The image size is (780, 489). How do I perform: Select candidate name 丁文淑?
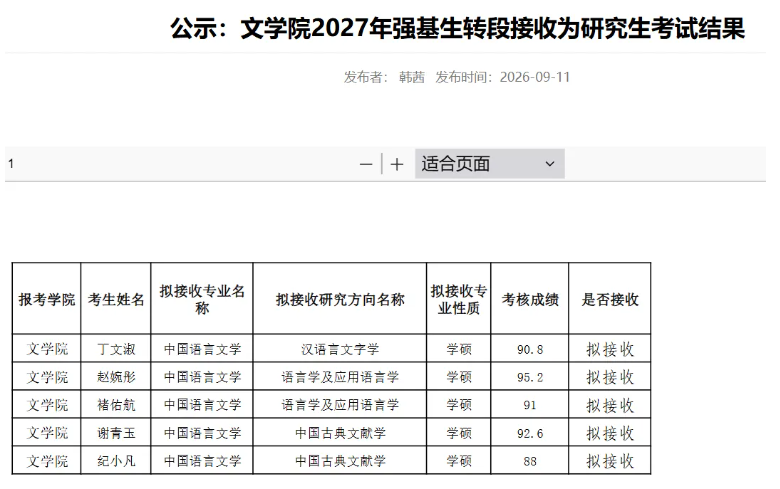pos(116,349)
